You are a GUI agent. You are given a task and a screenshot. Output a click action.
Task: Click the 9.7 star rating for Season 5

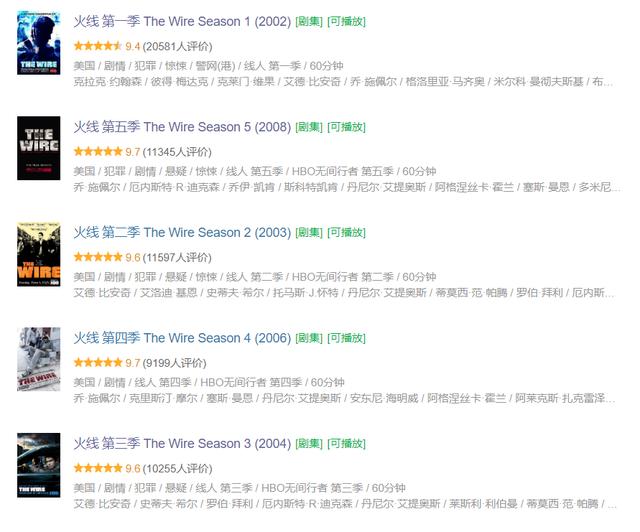point(107,152)
